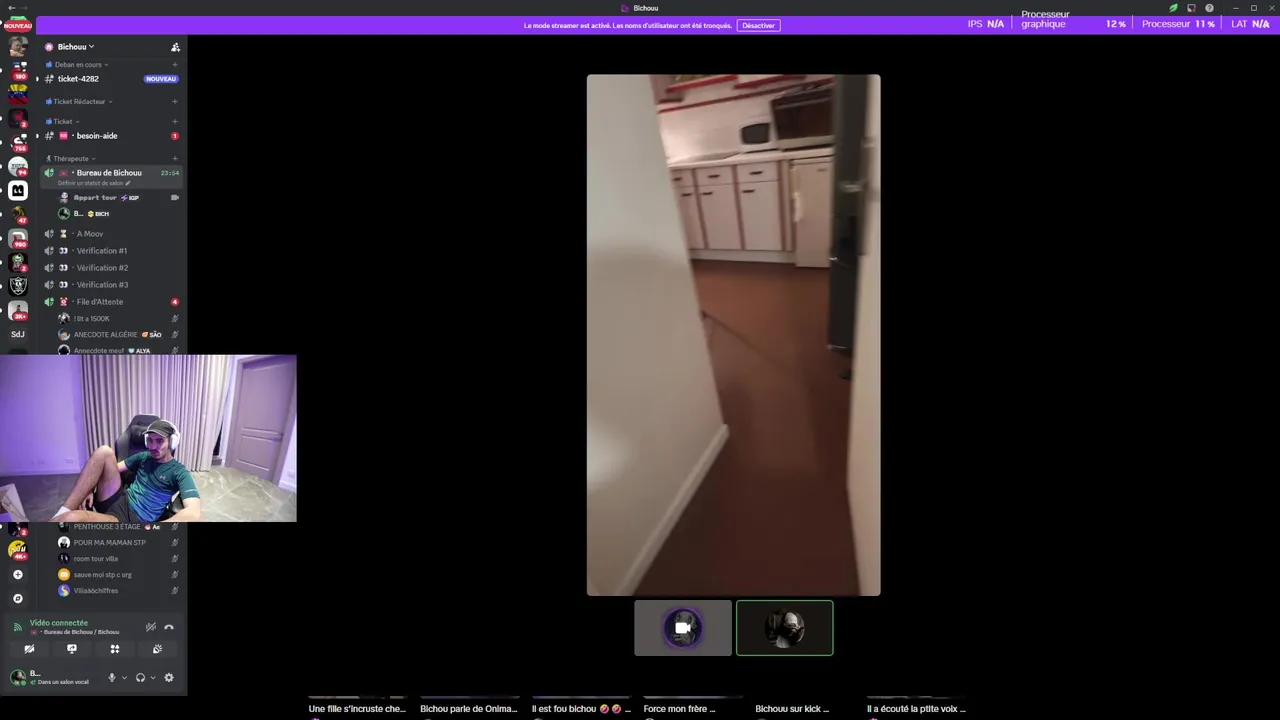Image resolution: width=1280 pixels, height=720 pixels.
Task: Add channel to the Ticket category
Action: click(x=175, y=122)
